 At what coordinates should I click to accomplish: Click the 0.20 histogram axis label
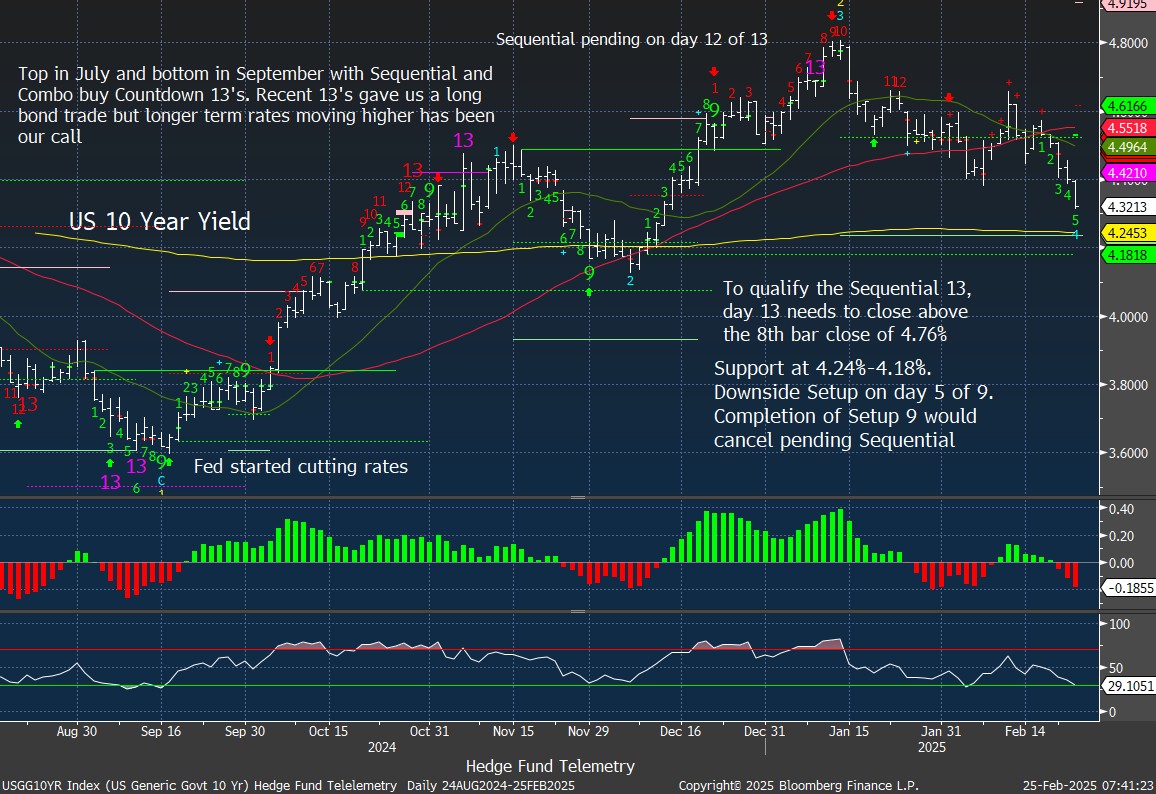point(1121,536)
